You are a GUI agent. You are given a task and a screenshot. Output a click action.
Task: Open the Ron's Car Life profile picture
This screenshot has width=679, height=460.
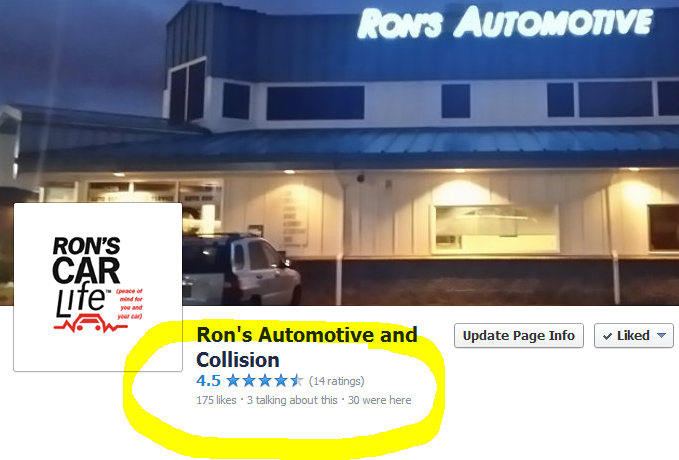(98, 287)
